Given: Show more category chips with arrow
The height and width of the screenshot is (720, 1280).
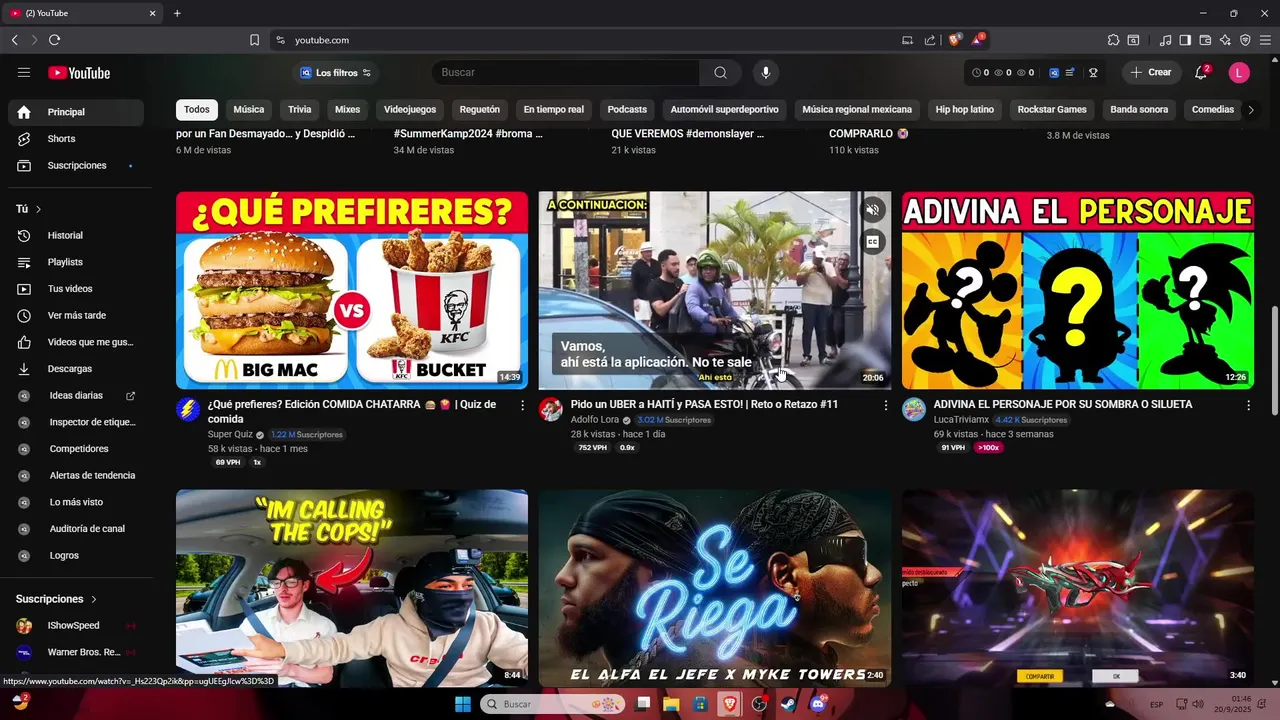Looking at the screenshot, I should pos(1250,109).
